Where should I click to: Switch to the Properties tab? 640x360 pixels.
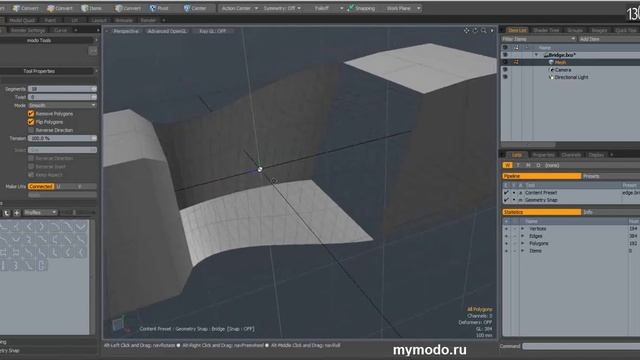coord(543,155)
